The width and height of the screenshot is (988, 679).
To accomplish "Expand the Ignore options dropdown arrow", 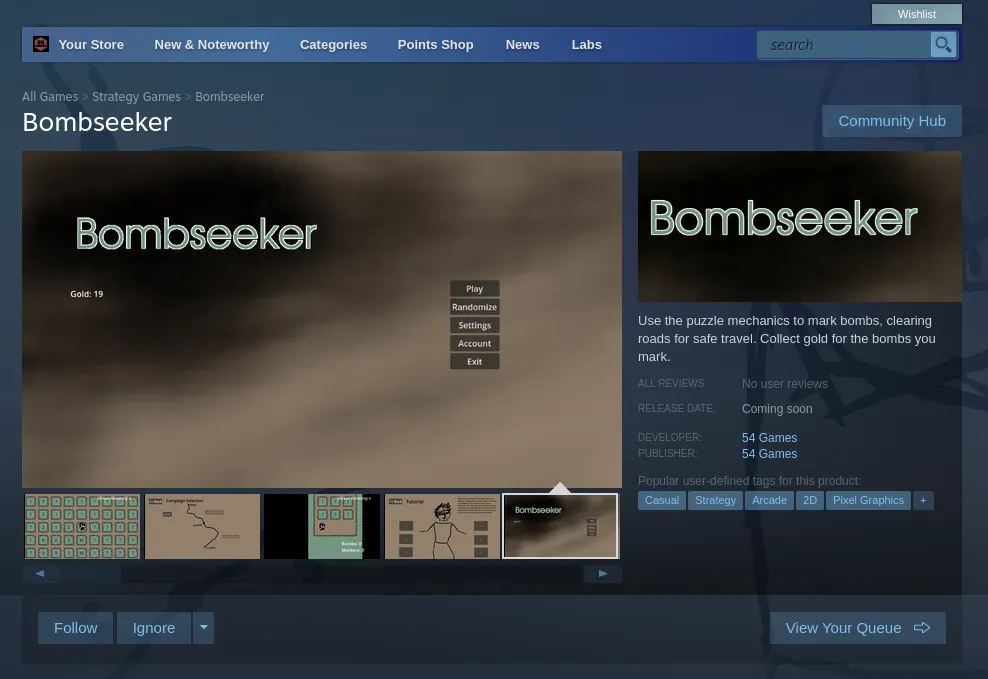I will click(x=204, y=628).
